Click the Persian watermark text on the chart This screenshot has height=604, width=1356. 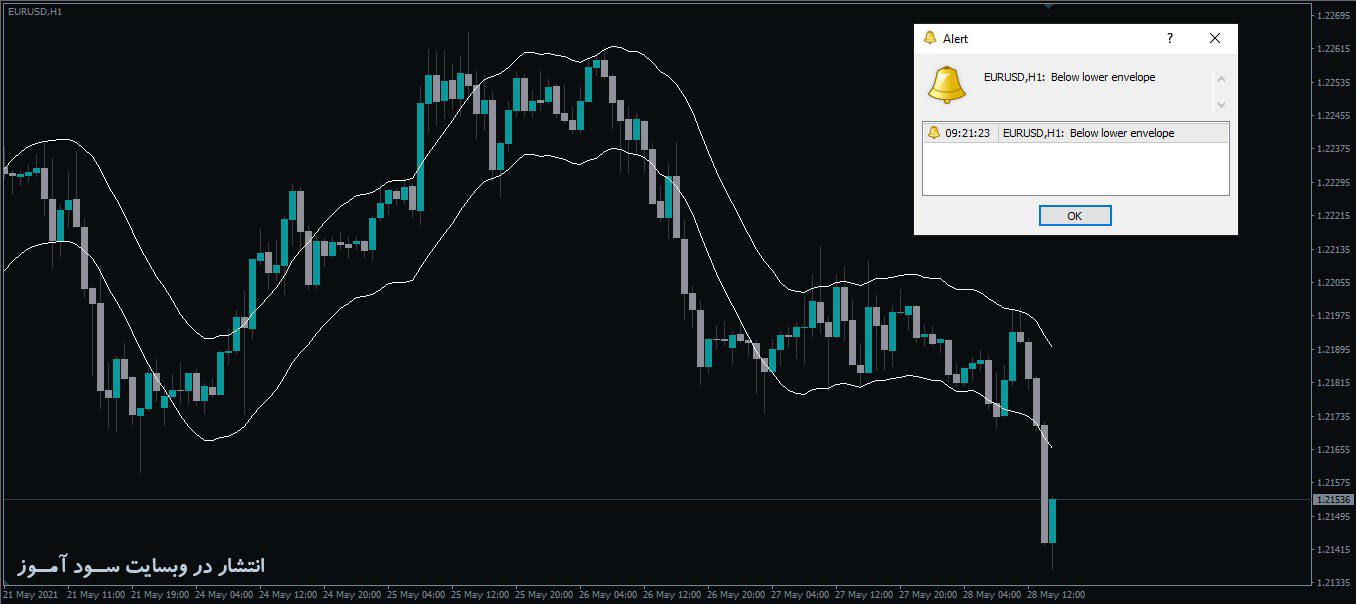point(142,566)
